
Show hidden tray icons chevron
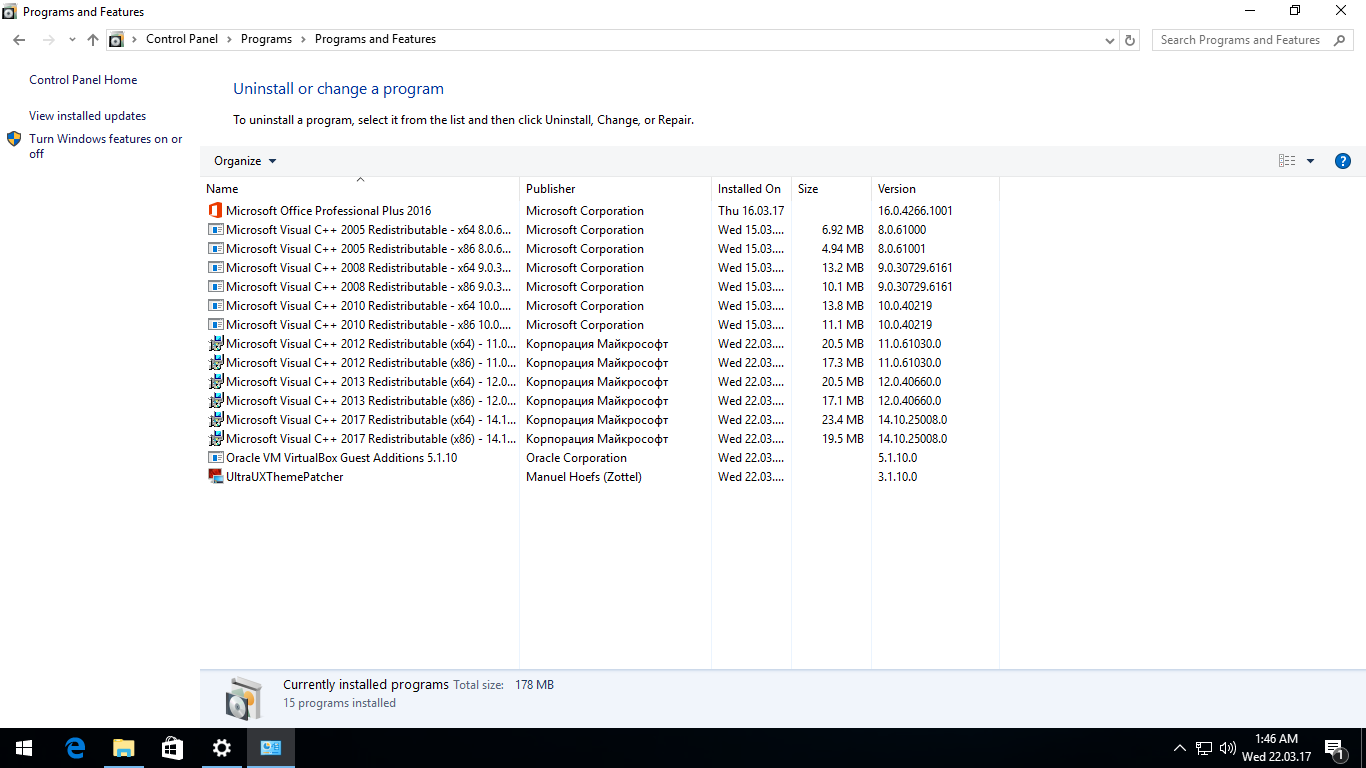(x=1180, y=748)
